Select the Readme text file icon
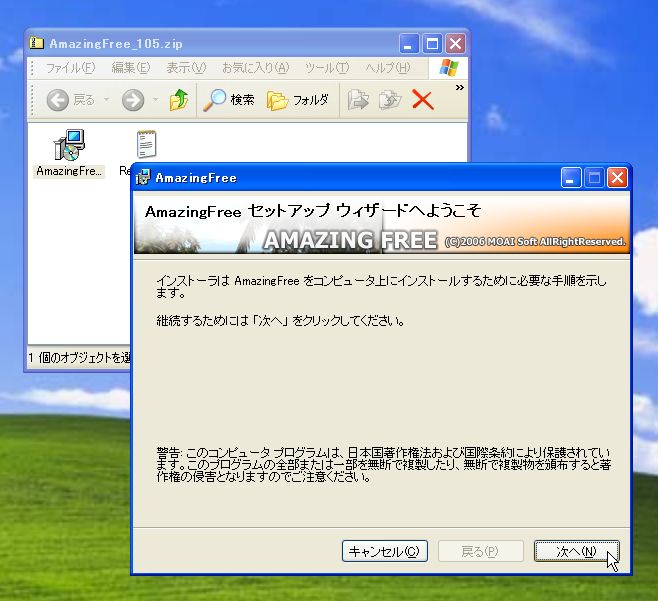The width and height of the screenshot is (658, 601). pos(146,144)
